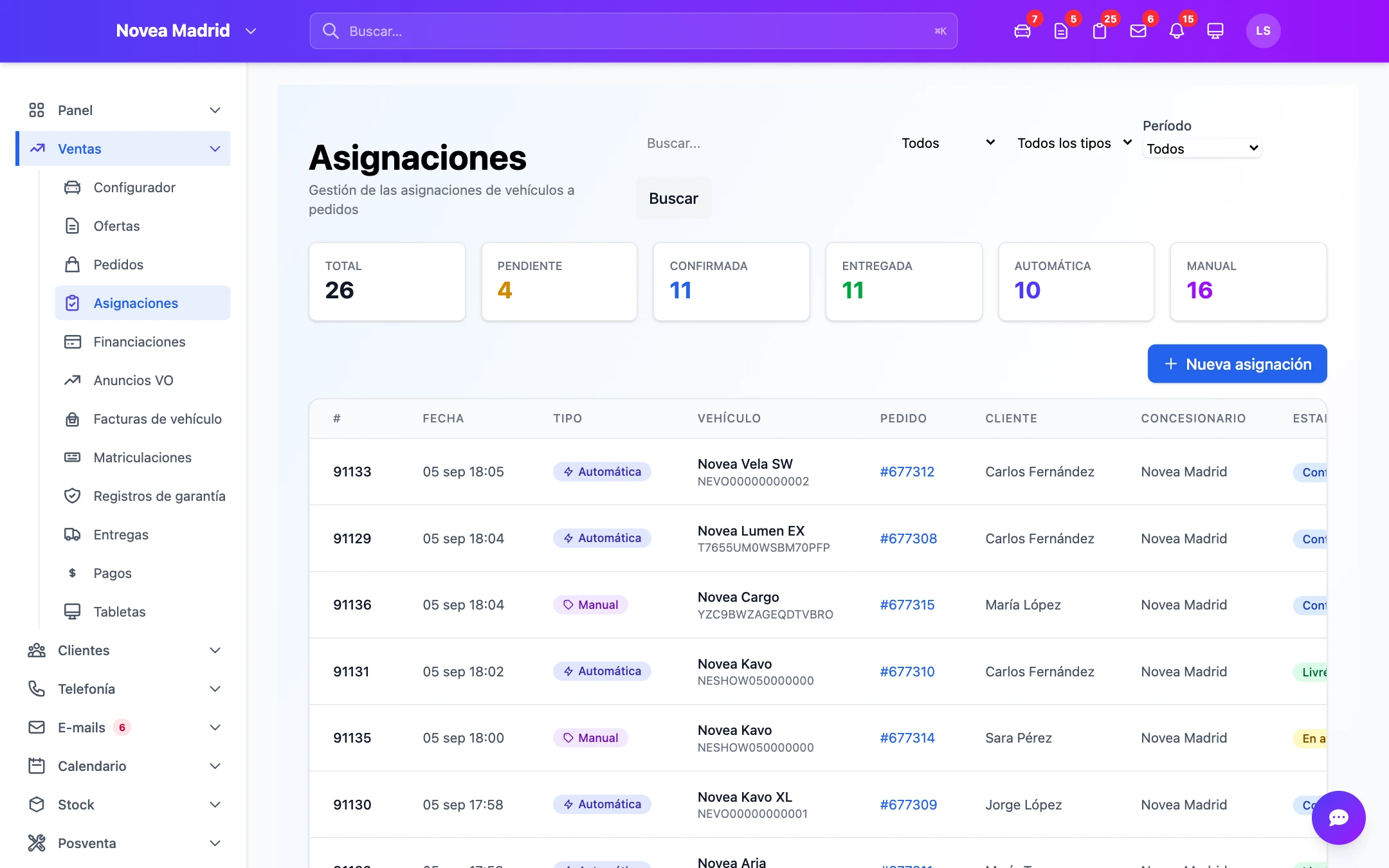Click the Panel grid icon in sidebar
Viewport: 1389px width, 868px height.
coord(37,110)
